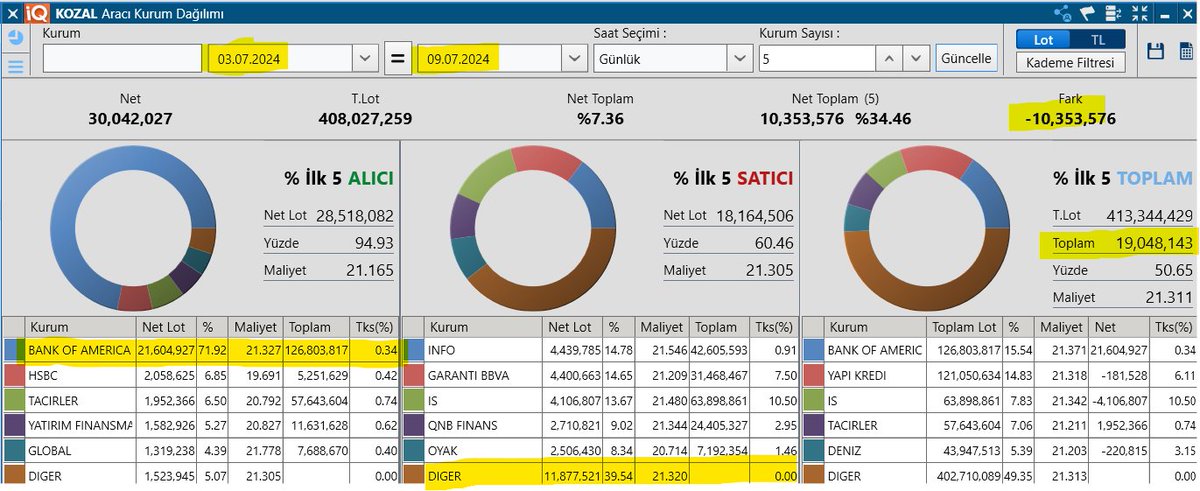Click the İlk 5 ALICI donut chart
The width and height of the screenshot is (1200, 491).
[132, 229]
